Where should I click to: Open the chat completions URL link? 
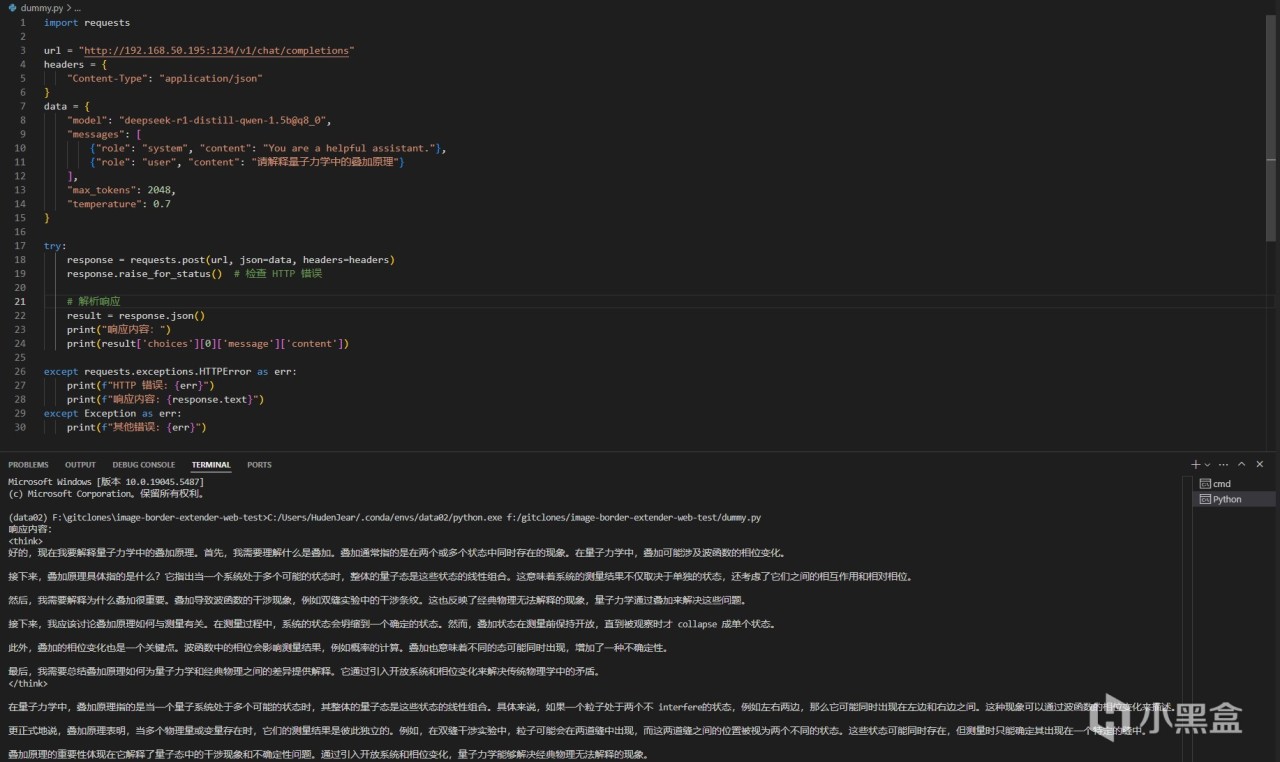click(x=215, y=50)
